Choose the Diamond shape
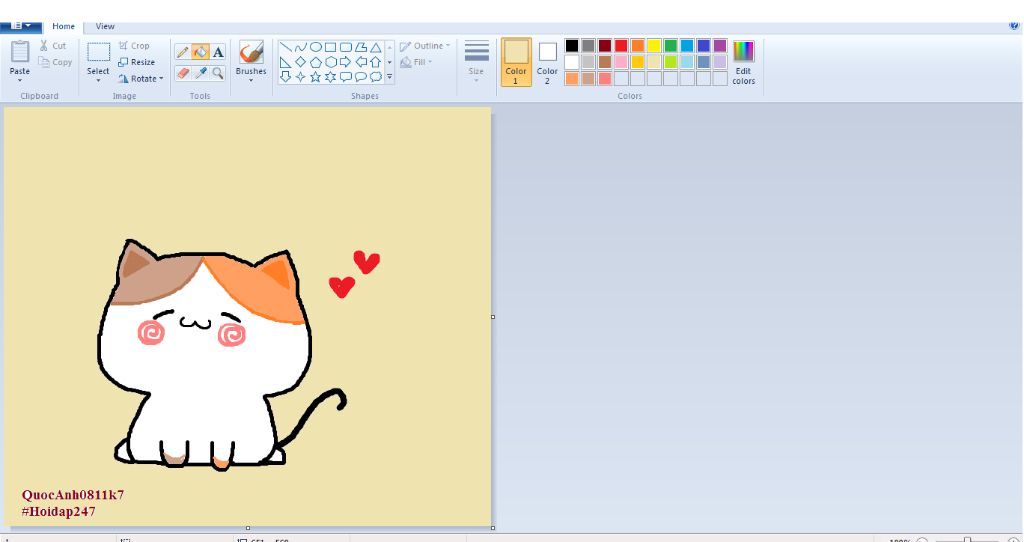 tap(300, 62)
